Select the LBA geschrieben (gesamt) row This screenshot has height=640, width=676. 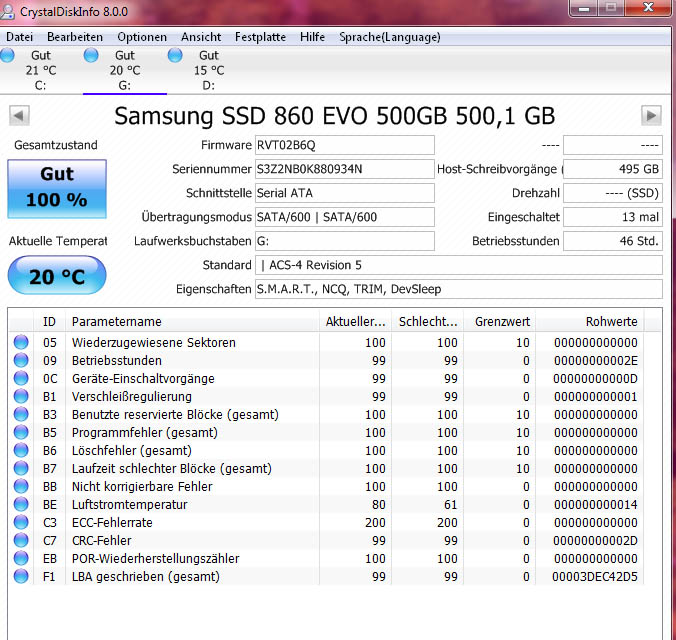pyautogui.click(x=326, y=576)
